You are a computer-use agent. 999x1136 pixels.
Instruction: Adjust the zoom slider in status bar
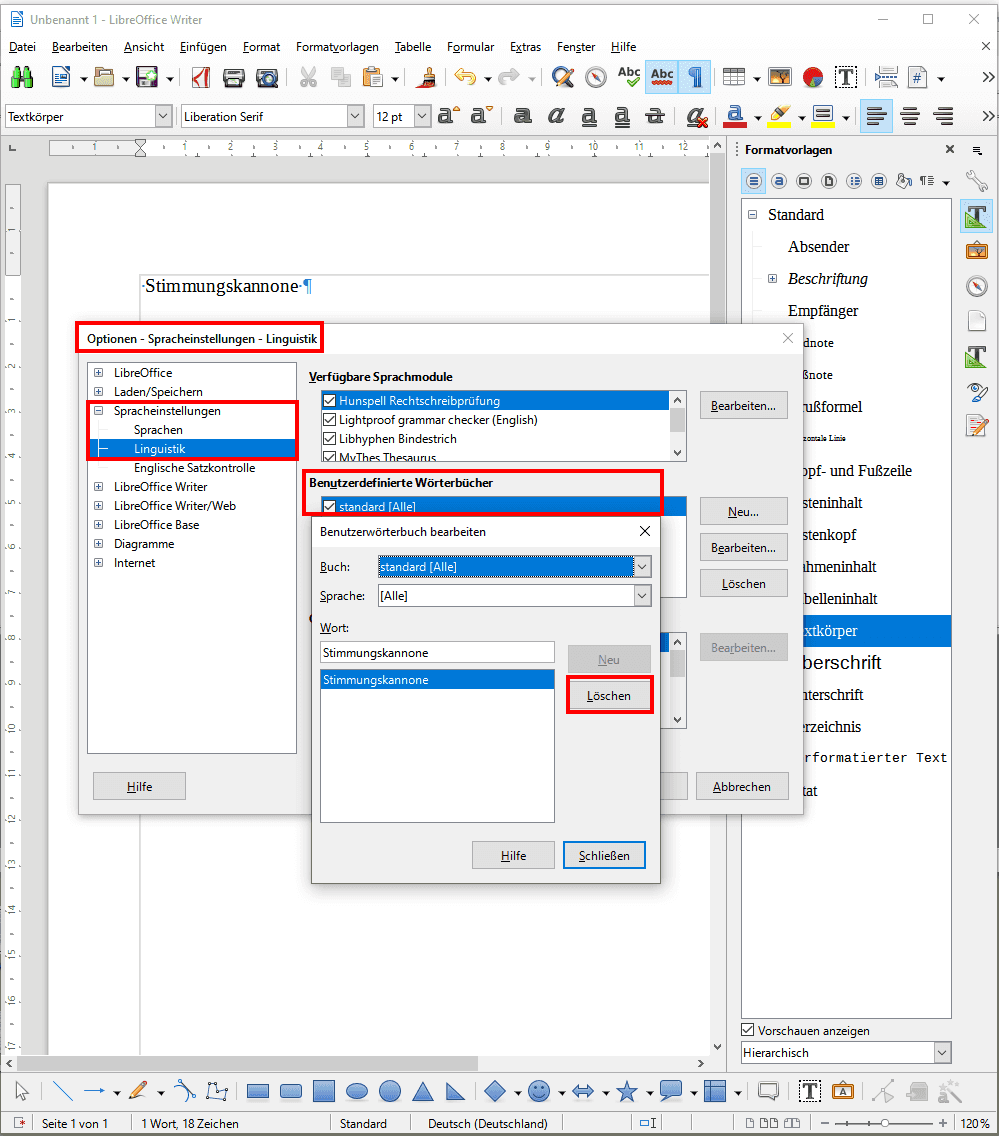click(885, 1123)
